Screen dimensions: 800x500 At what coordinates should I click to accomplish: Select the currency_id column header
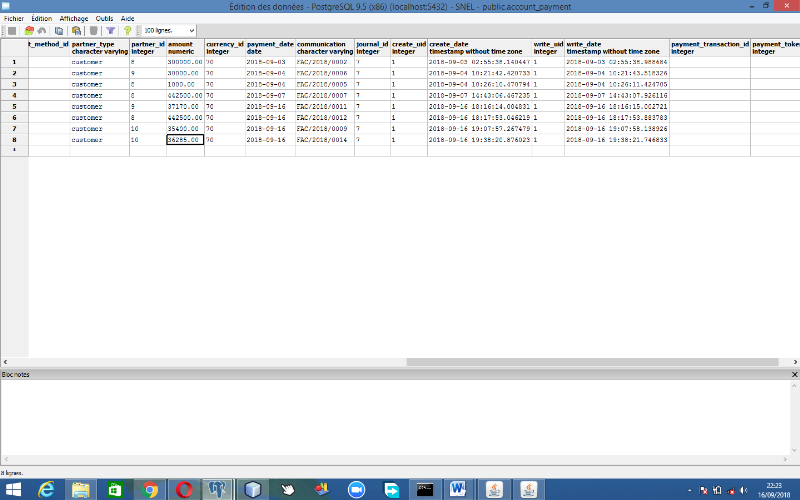pos(225,48)
